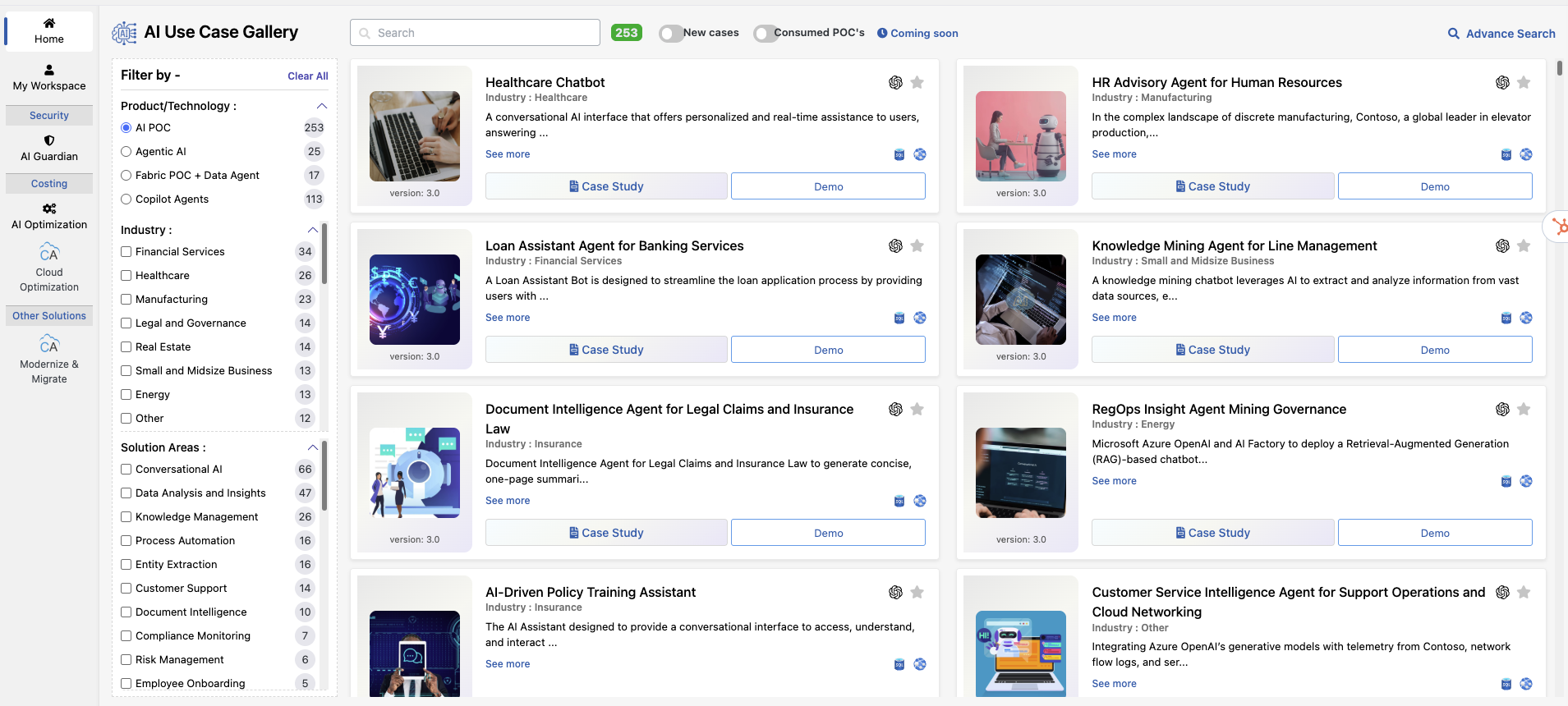The width and height of the screenshot is (1568, 706).
Task: Click the favorite star on Healthcare Chatbot
Action: pos(917,82)
